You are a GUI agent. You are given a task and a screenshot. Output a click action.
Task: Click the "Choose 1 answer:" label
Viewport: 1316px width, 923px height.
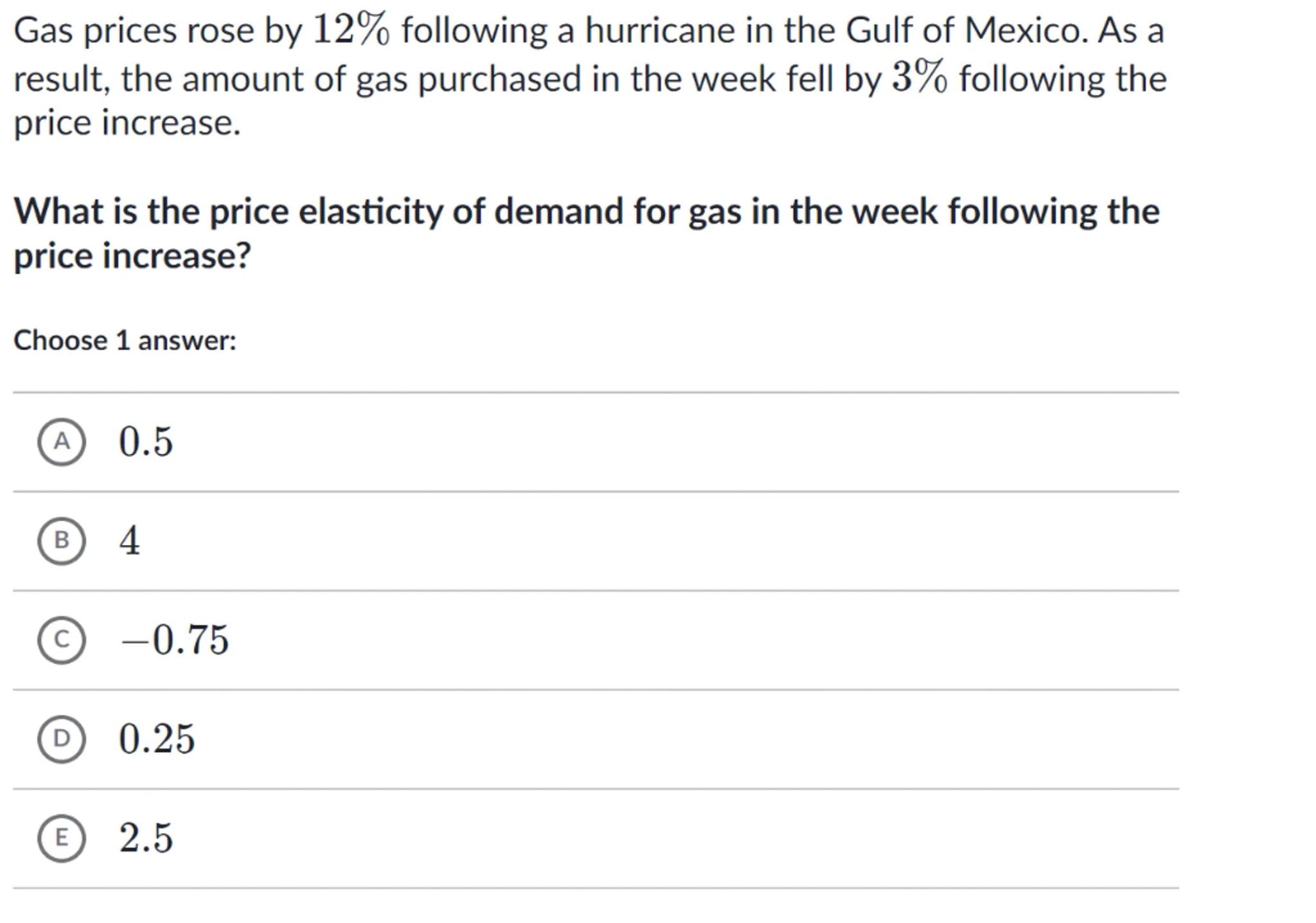click(125, 340)
